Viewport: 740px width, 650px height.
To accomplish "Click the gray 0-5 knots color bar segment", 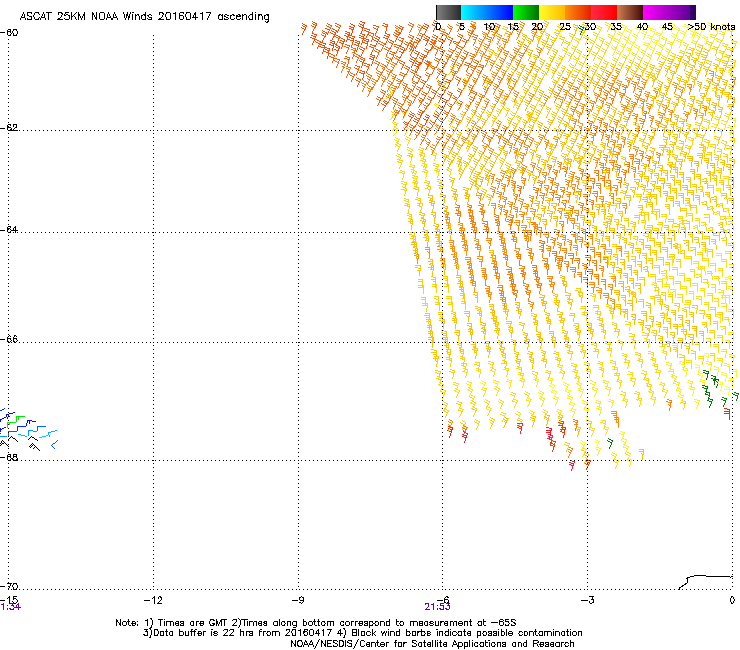I will 448,12.
